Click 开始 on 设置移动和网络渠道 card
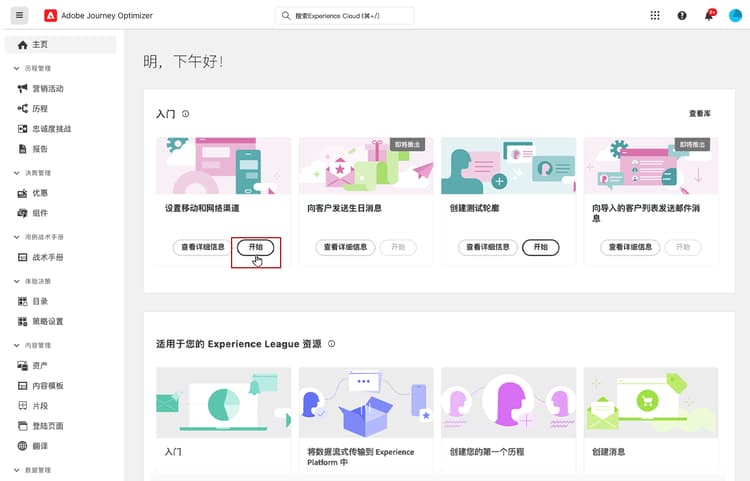750x481 pixels. tap(255, 247)
